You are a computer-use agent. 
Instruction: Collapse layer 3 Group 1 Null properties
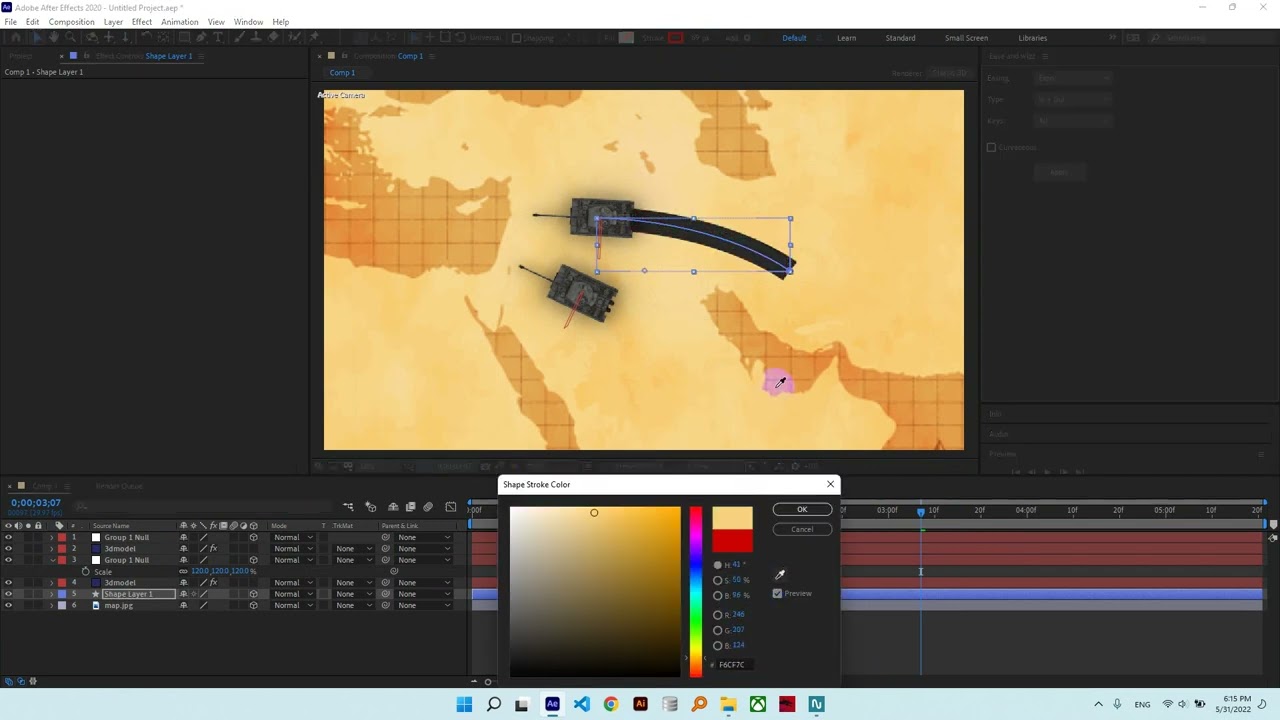(x=53, y=560)
